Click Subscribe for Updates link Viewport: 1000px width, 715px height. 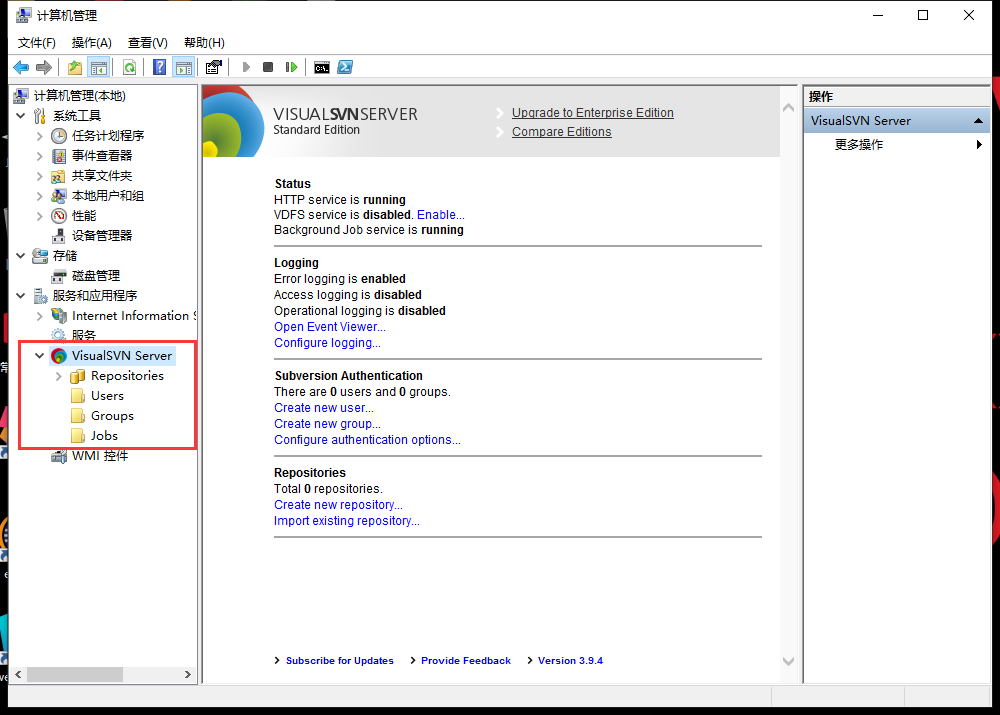click(339, 661)
